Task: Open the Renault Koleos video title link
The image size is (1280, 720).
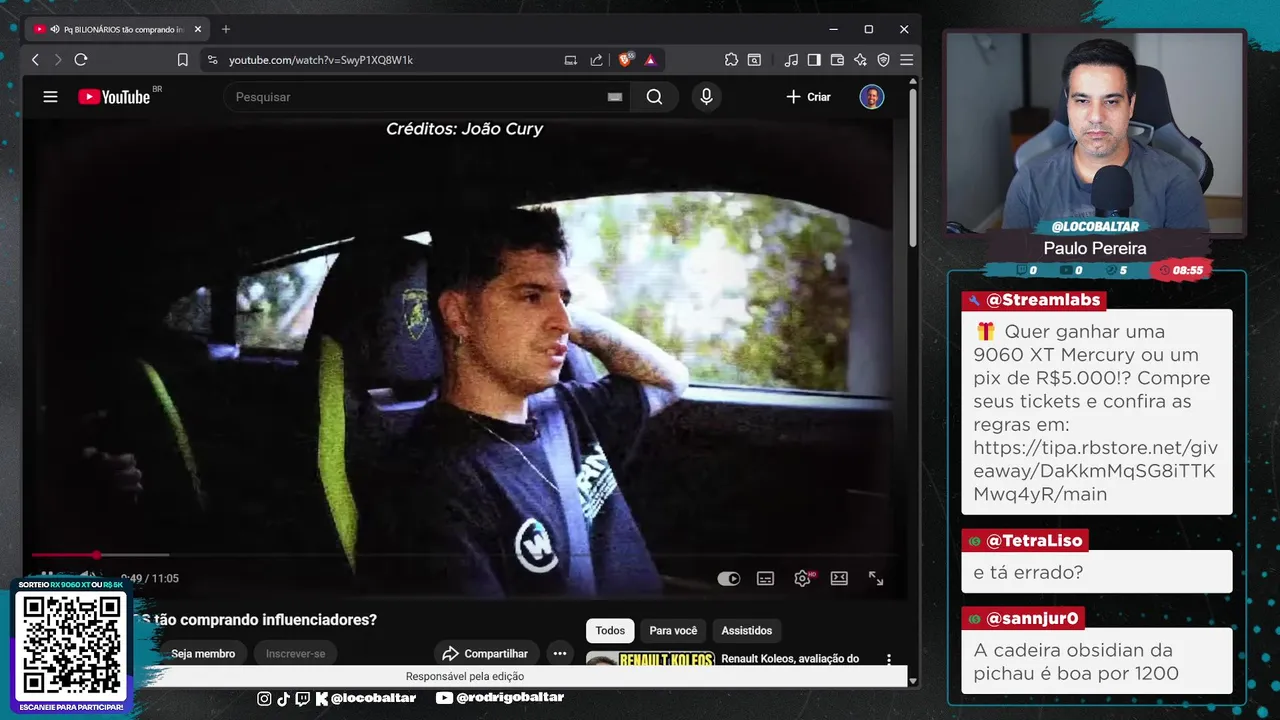Action: 790,659
